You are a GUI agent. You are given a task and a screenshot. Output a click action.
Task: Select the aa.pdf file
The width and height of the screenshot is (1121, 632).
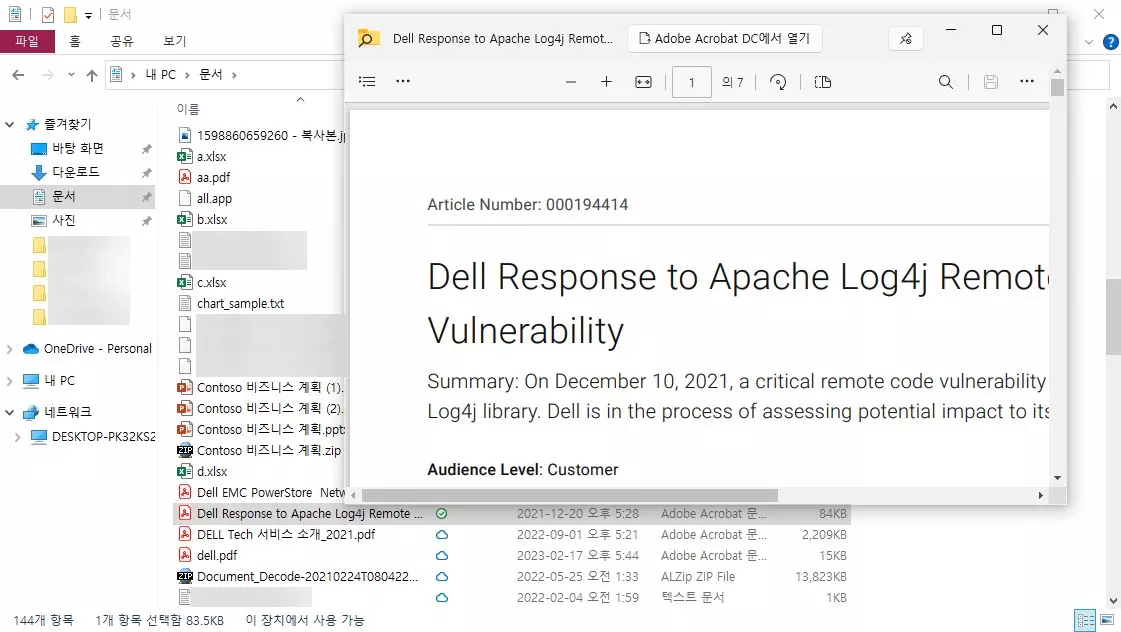click(213, 177)
